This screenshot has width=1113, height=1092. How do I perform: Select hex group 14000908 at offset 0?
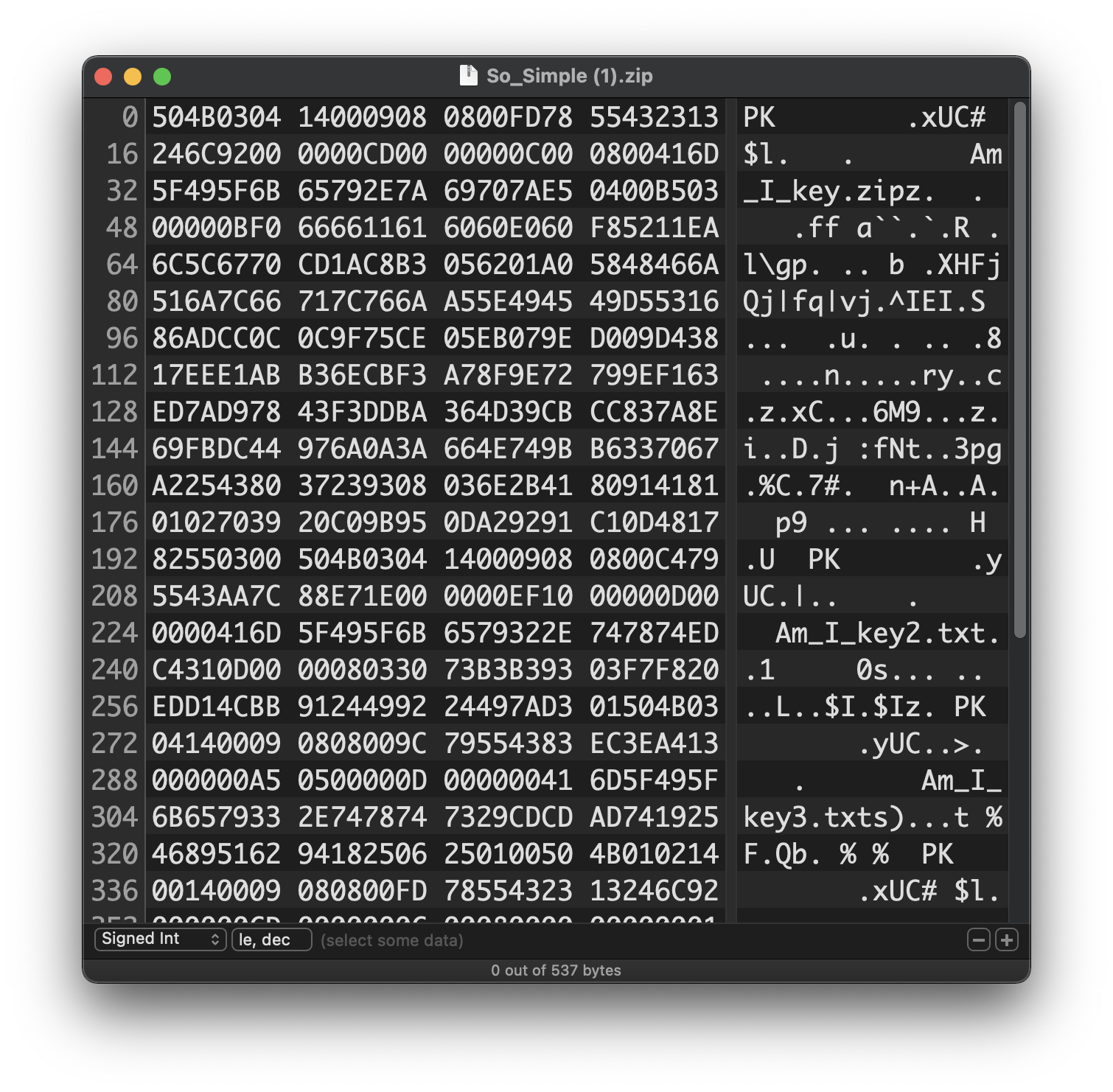tap(362, 117)
